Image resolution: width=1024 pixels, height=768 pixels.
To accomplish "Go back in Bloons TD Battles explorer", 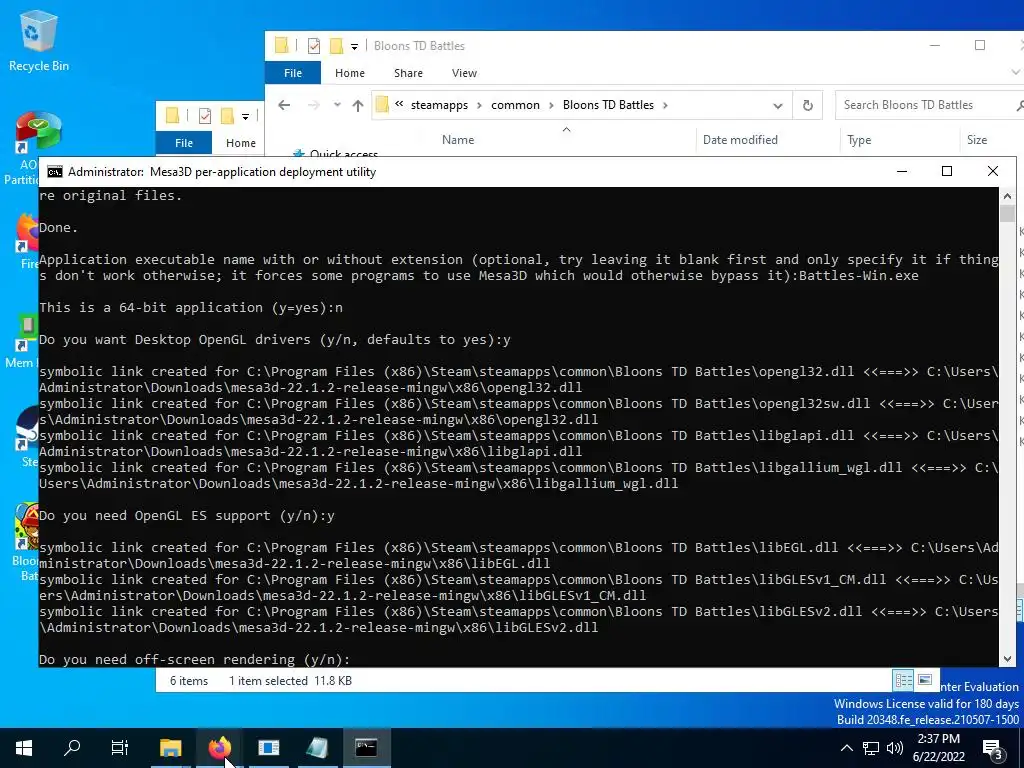I will click(284, 105).
